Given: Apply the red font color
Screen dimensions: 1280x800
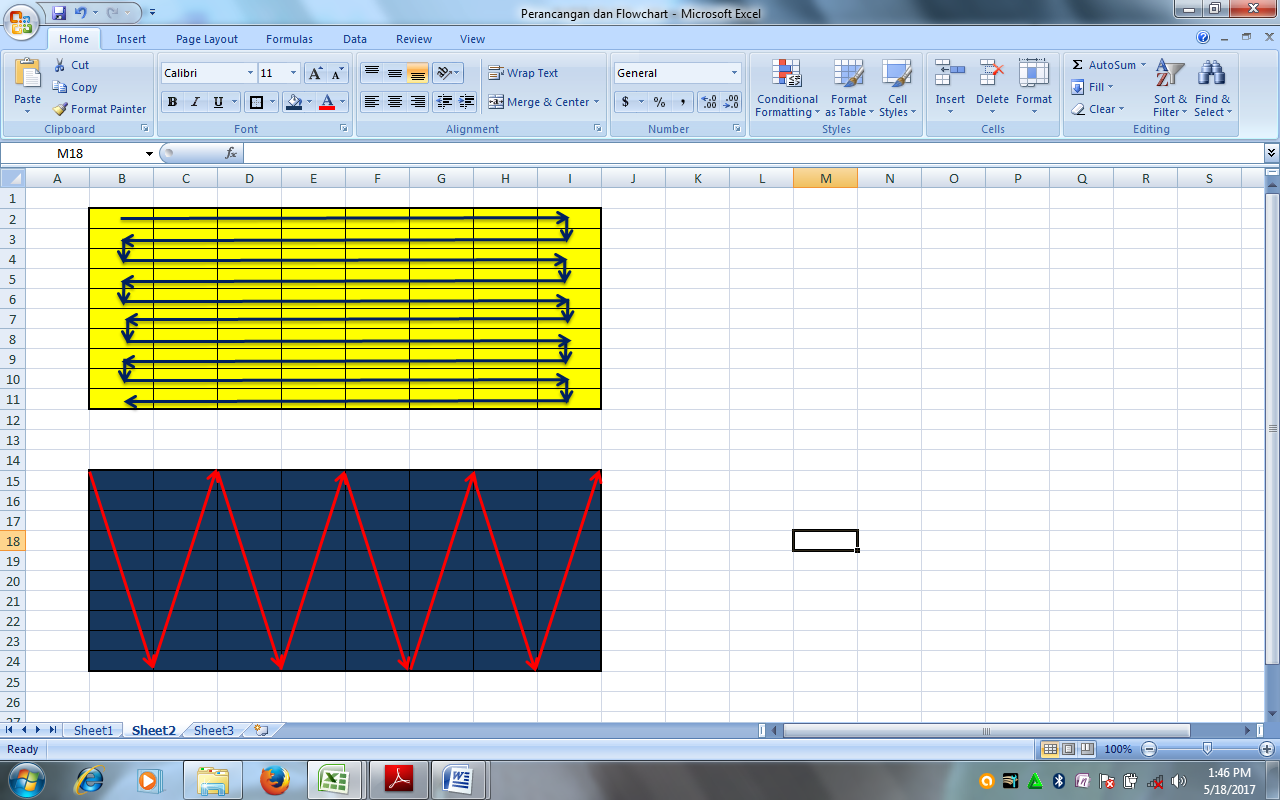Looking at the screenshot, I should (x=327, y=102).
